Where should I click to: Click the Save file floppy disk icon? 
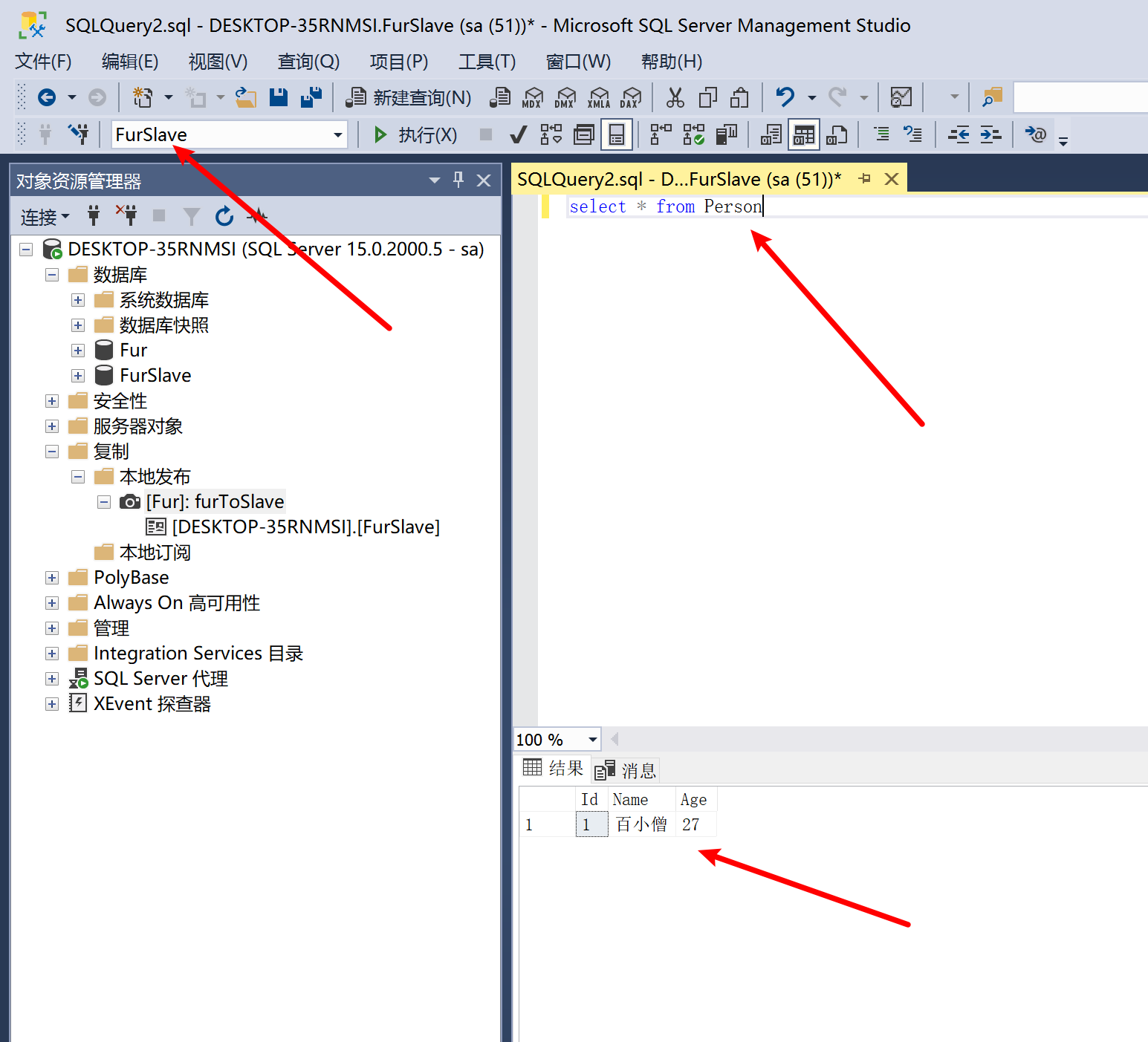(x=279, y=97)
